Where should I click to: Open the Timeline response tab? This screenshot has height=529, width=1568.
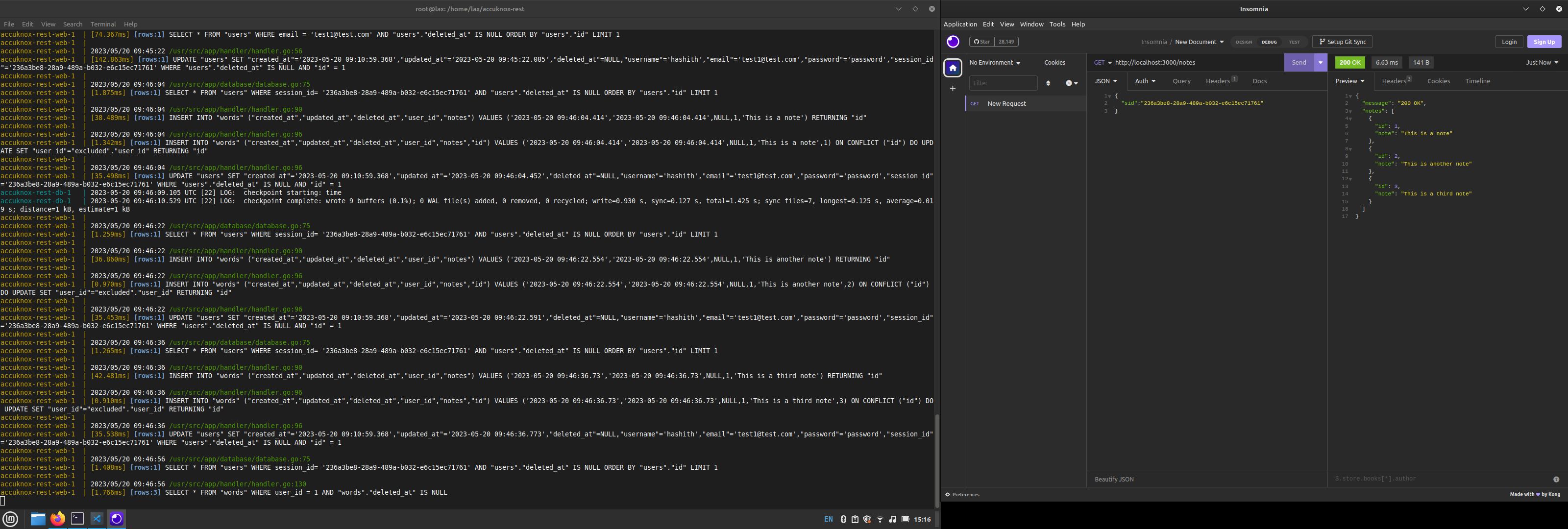click(1477, 81)
